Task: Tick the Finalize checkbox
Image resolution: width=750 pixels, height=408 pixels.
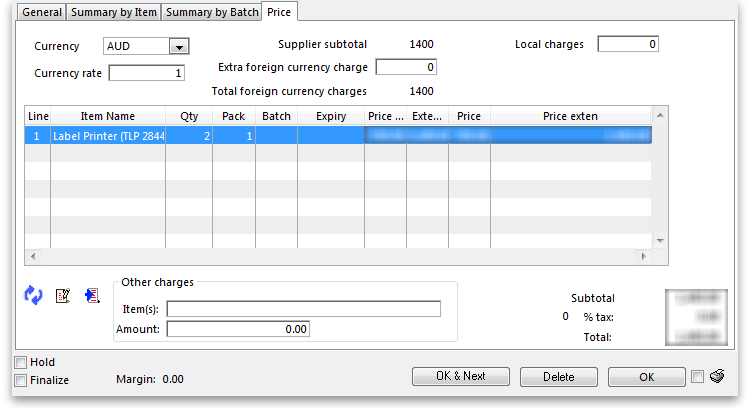Action: point(21,380)
